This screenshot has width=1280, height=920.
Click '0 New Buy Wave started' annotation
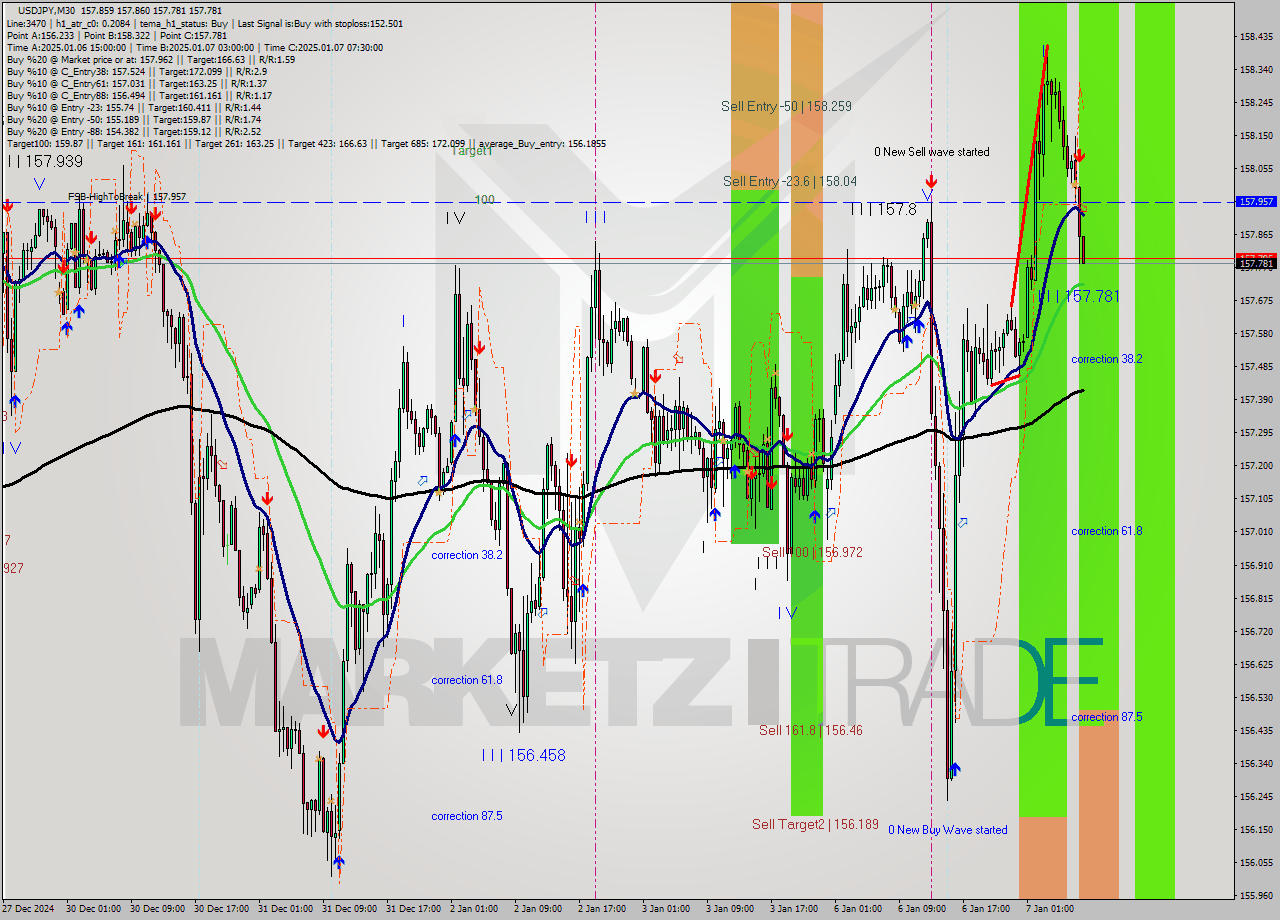[948, 830]
